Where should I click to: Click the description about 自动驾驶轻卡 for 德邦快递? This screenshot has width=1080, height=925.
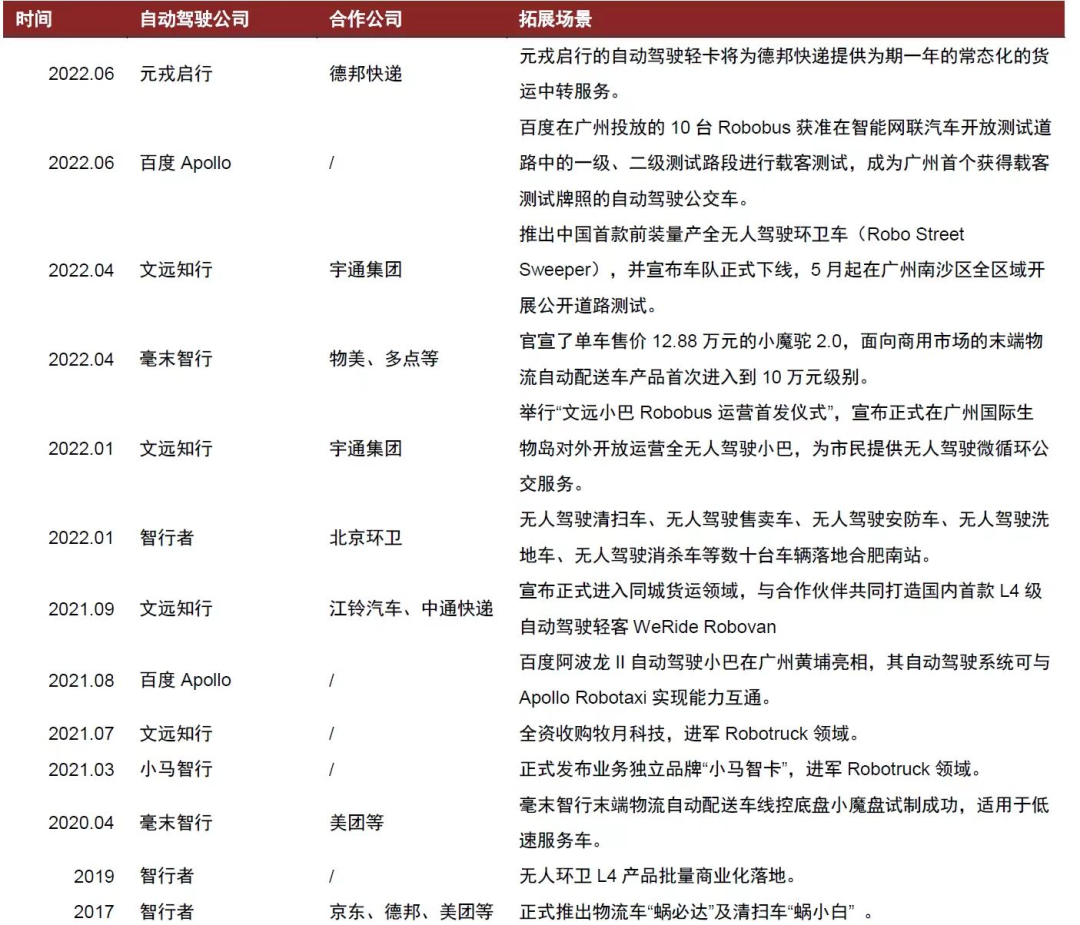(x=784, y=74)
